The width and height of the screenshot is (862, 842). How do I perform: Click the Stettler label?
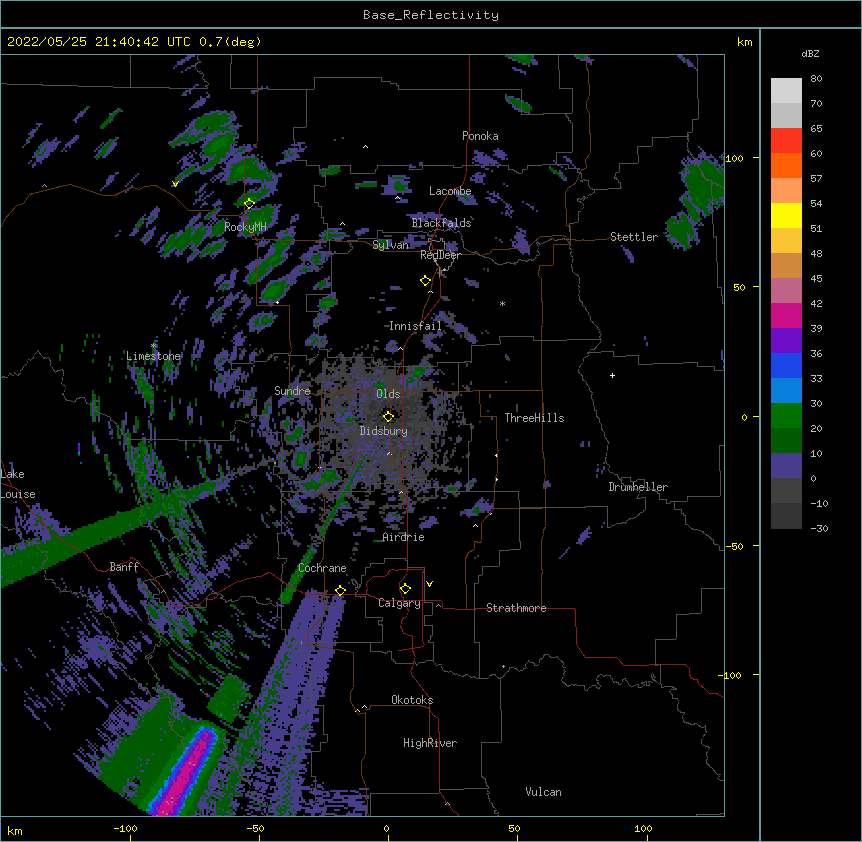pos(634,237)
